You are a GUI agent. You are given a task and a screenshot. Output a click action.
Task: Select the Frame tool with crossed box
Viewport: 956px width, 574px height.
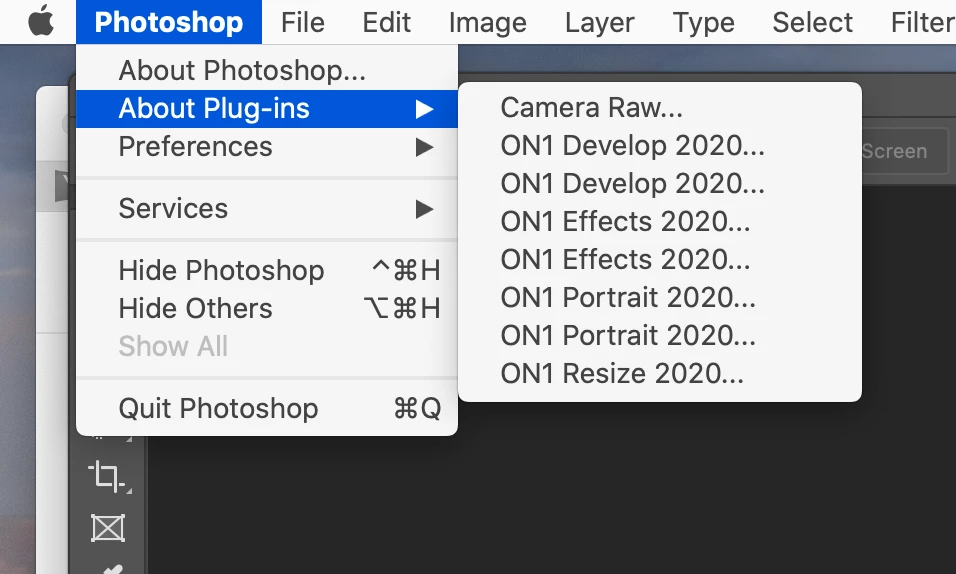point(108,528)
